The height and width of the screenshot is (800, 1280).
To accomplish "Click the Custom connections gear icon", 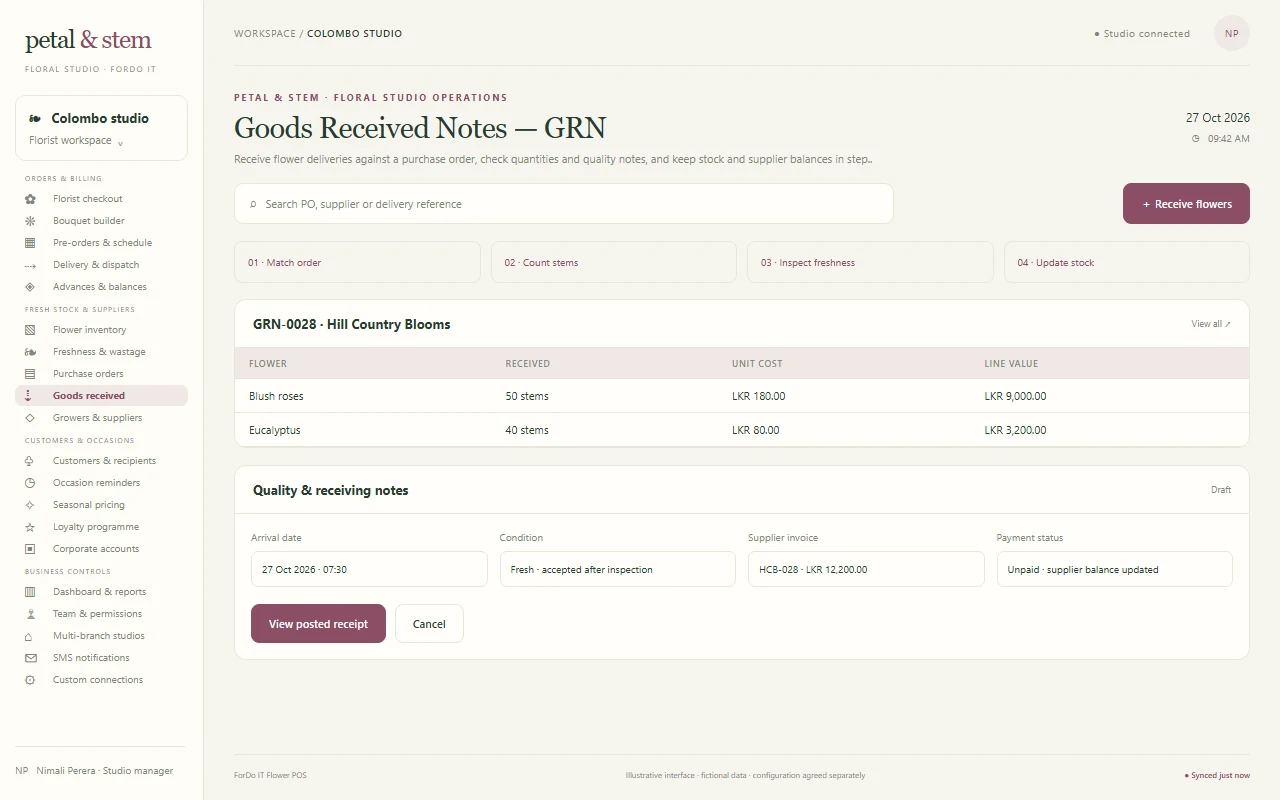I will [x=30, y=680].
